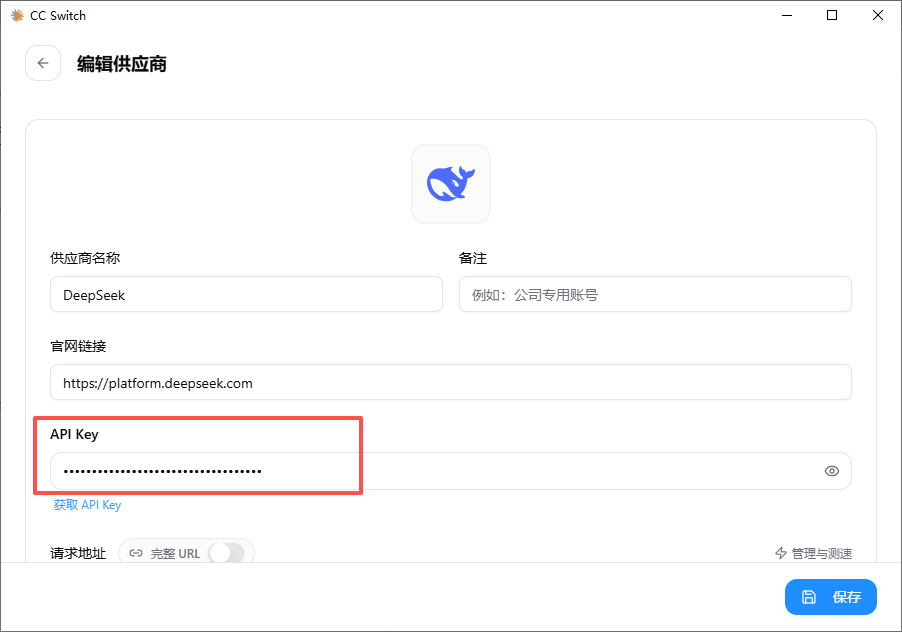Click the 编辑供应商 page heading
The width and height of the screenshot is (902, 632).
point(122,64)
